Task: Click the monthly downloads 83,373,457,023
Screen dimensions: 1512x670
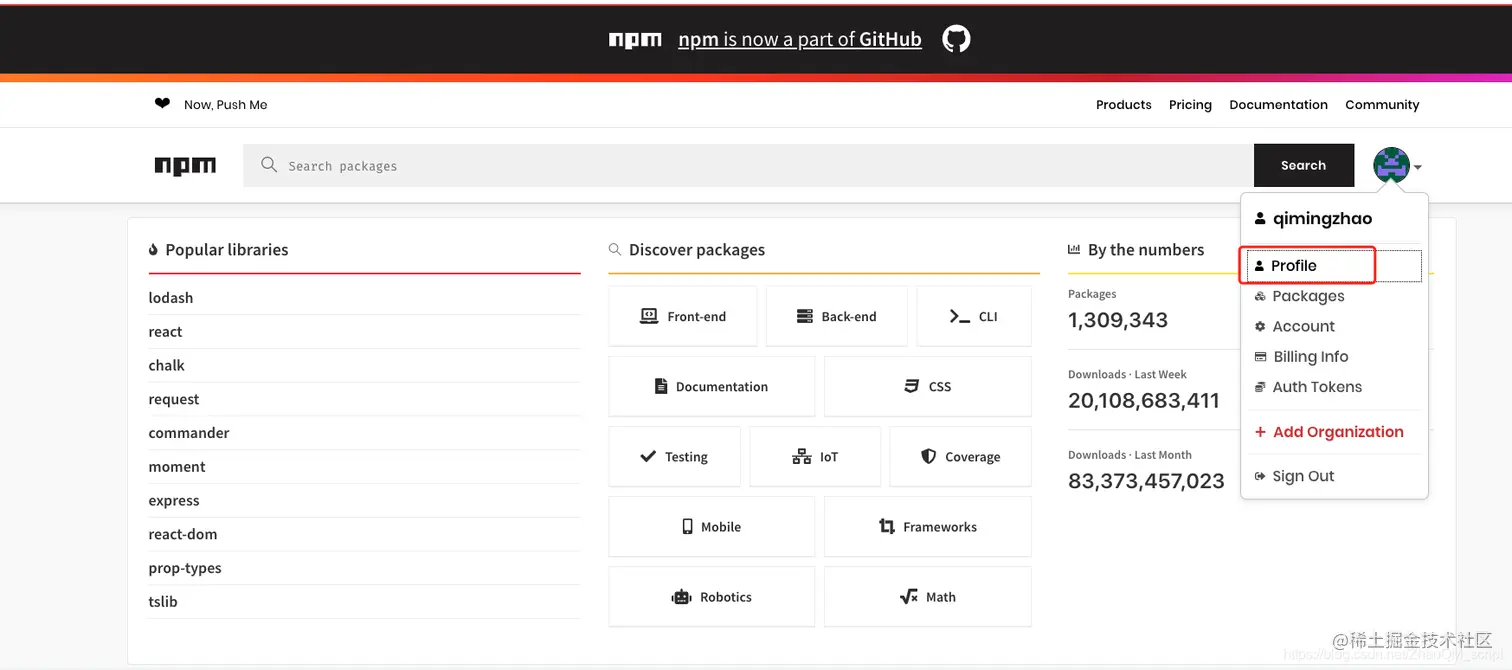Action: coord(1146,481)
